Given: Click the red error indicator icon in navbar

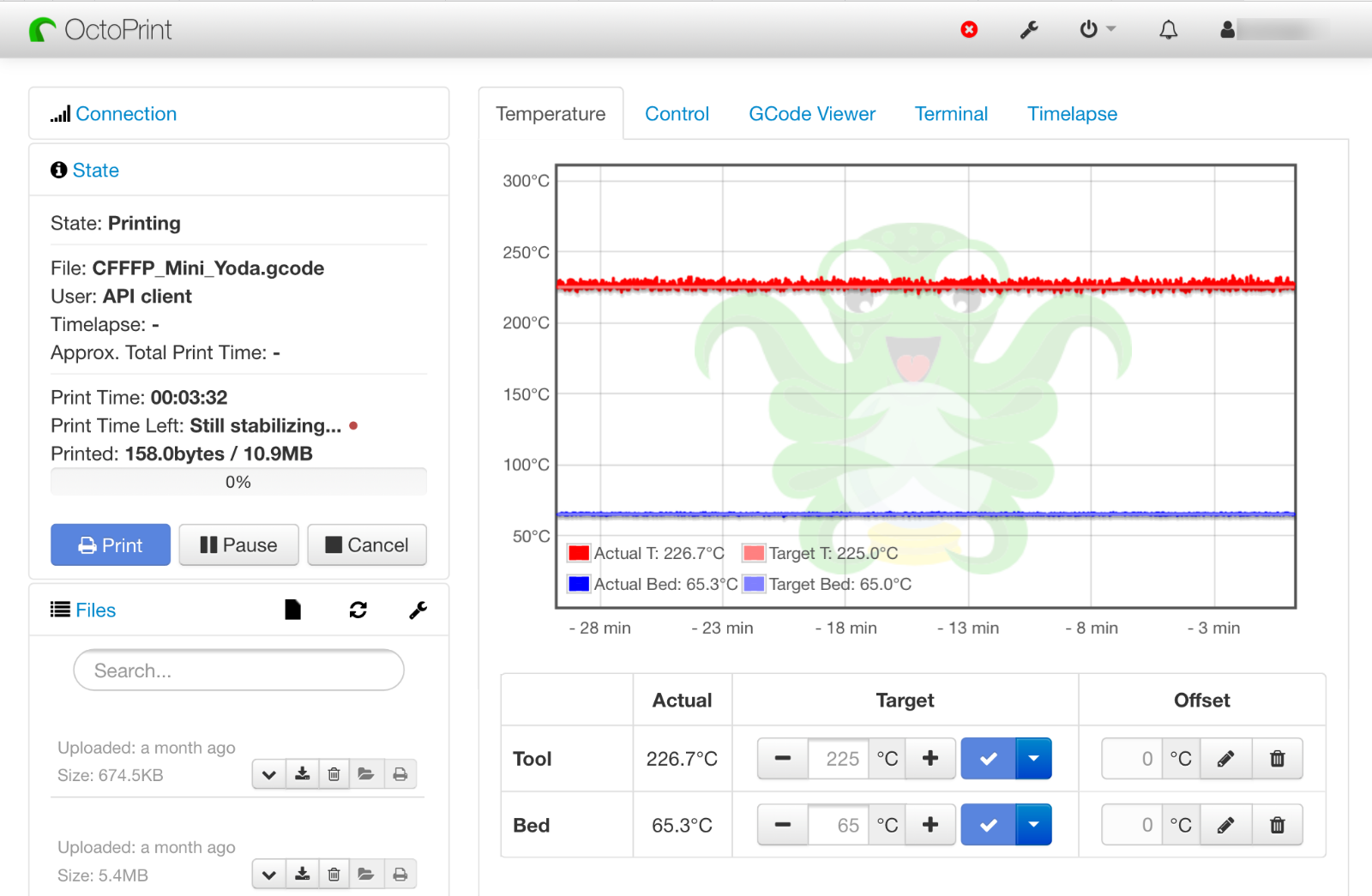Looking at the screenshot, I should 969,30.
